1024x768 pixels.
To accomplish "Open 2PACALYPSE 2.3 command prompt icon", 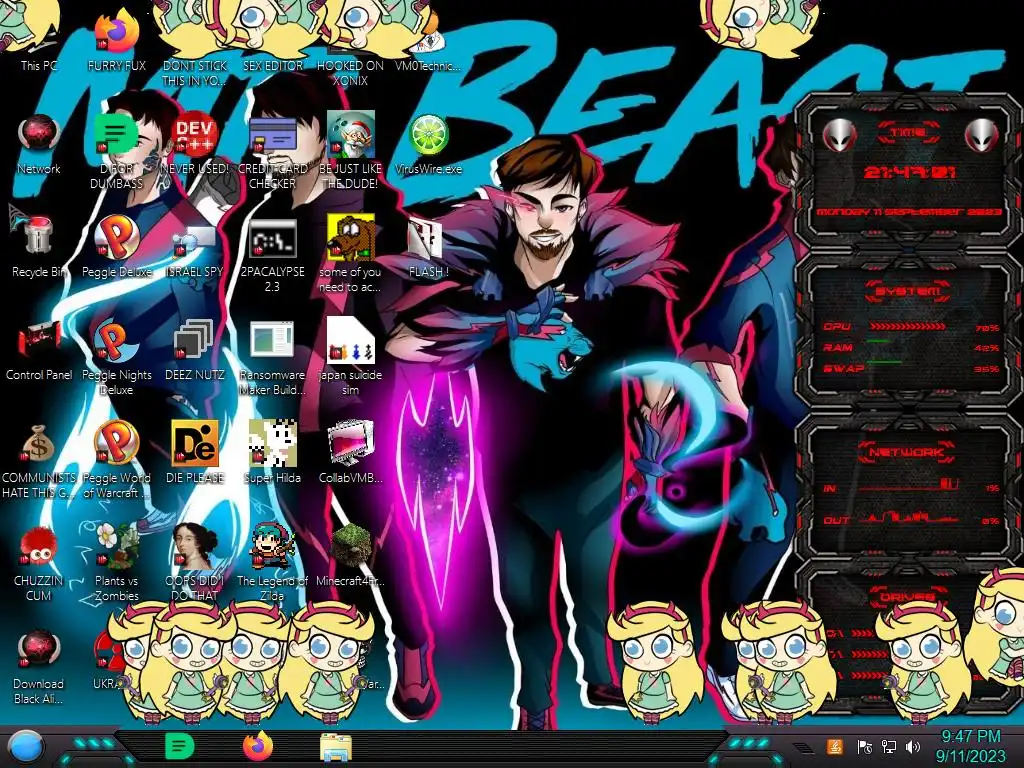I will tap(272, 240).
